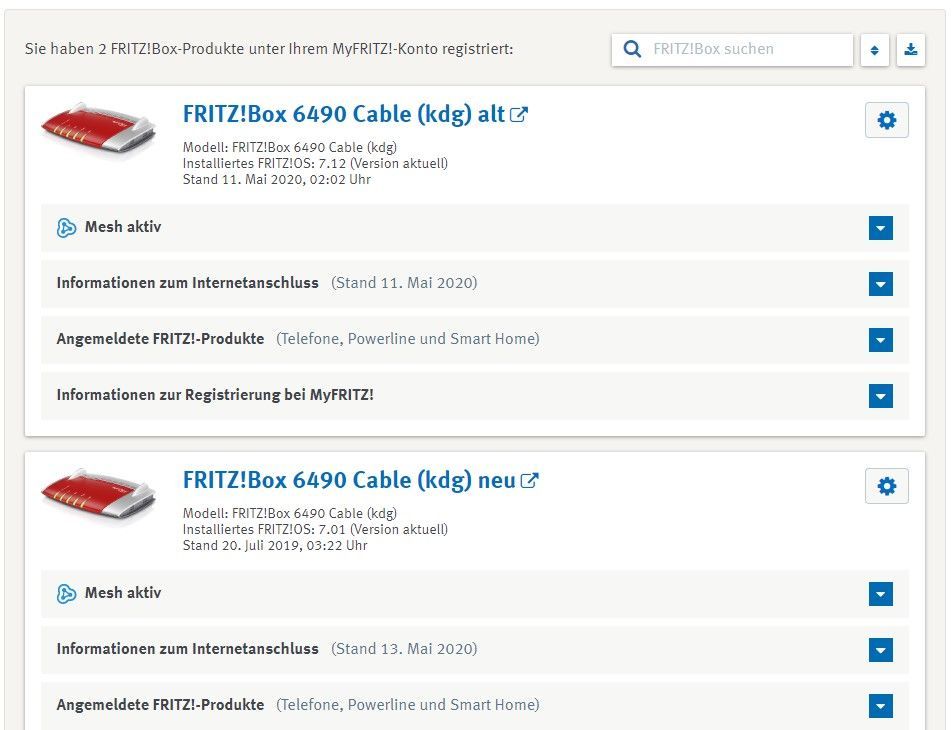Expand 'Mesh aktiv' for the neu box

coord(880,595)
